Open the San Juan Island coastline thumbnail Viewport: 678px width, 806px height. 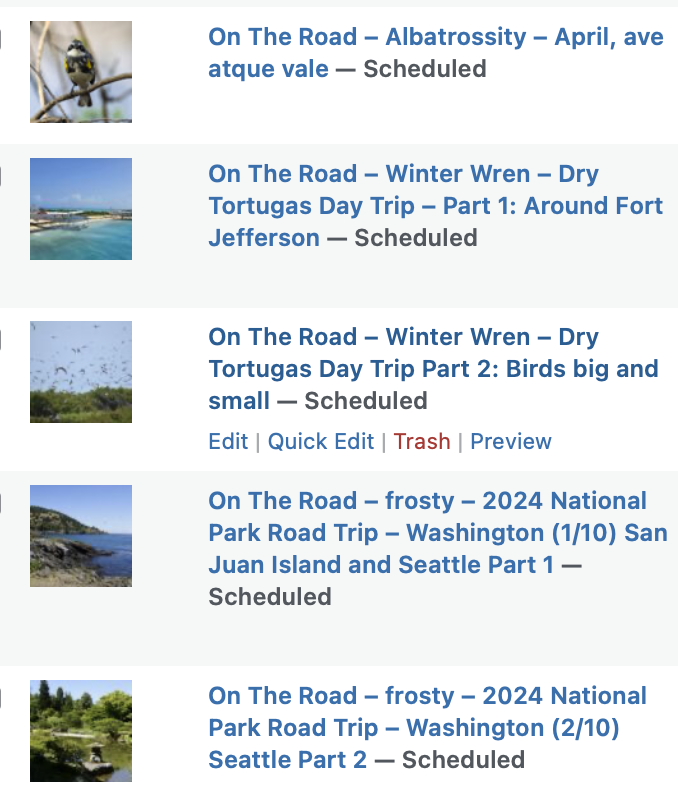click(x=81, y=536)
